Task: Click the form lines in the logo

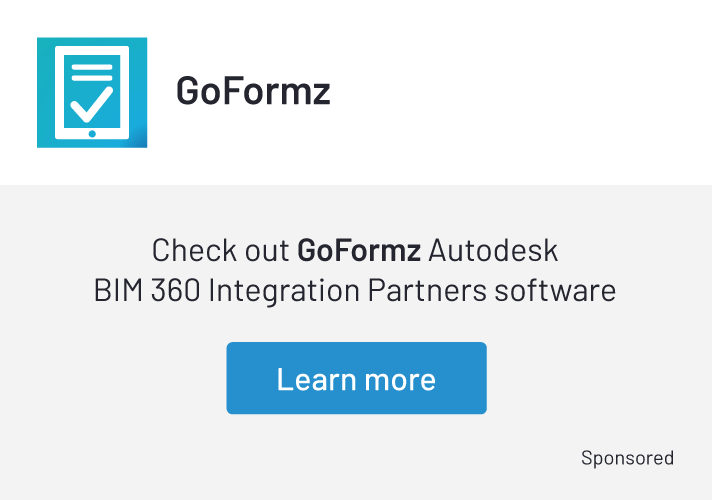Action: (x=91, y=72)
